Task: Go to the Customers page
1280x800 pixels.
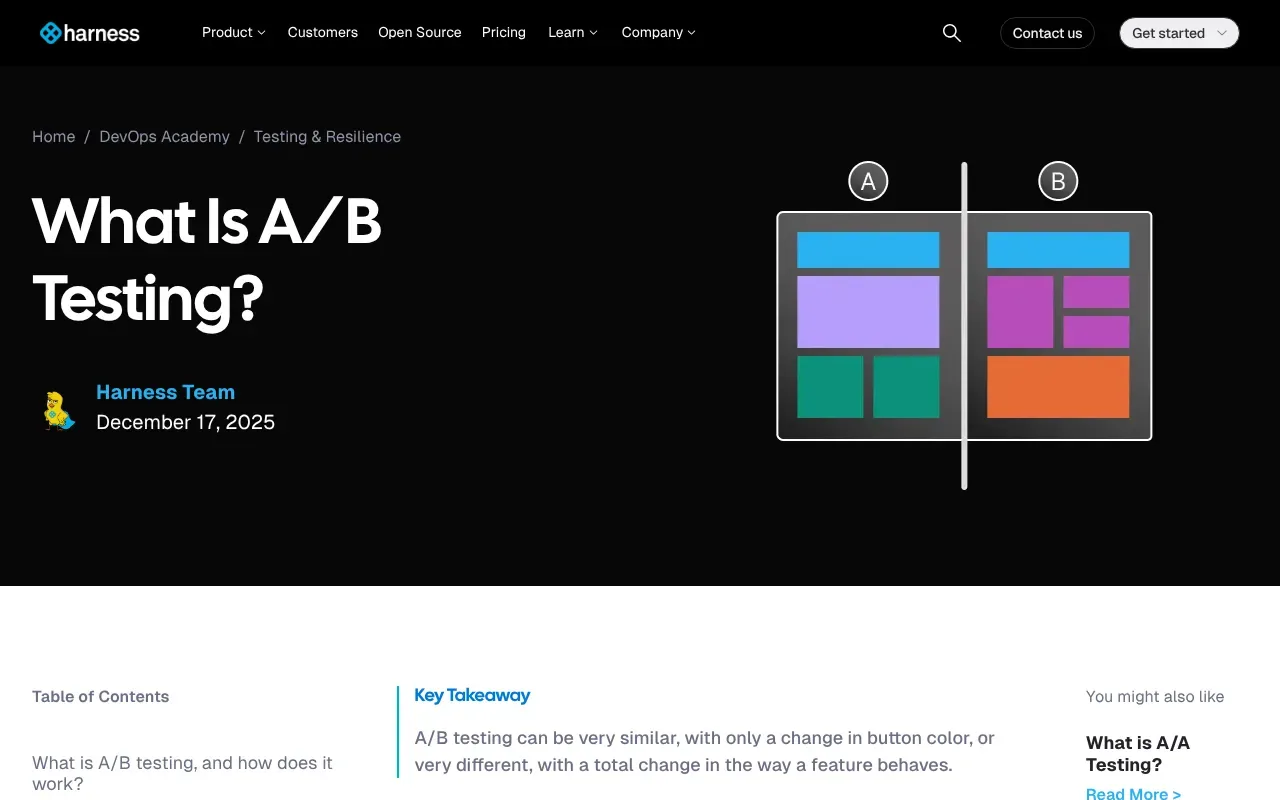Action: pyautogui.click(x=322, y=32)
